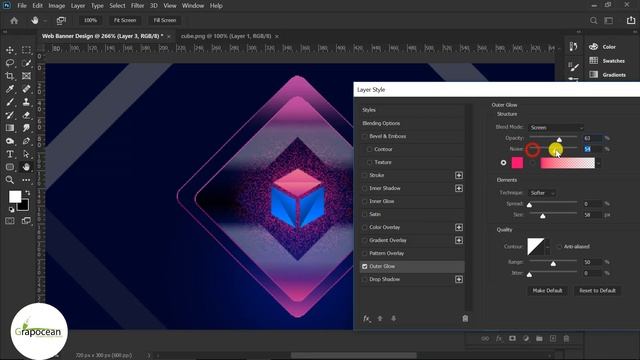Select the Clone Stamp tool
Screen dimensions: 640x360
point(26,102)
